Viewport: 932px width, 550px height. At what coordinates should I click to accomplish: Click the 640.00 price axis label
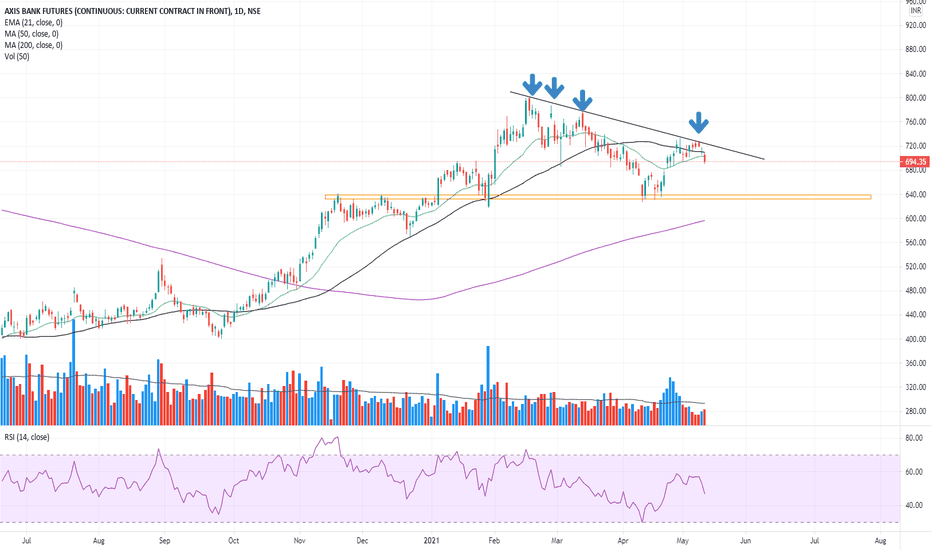[916, 194]
